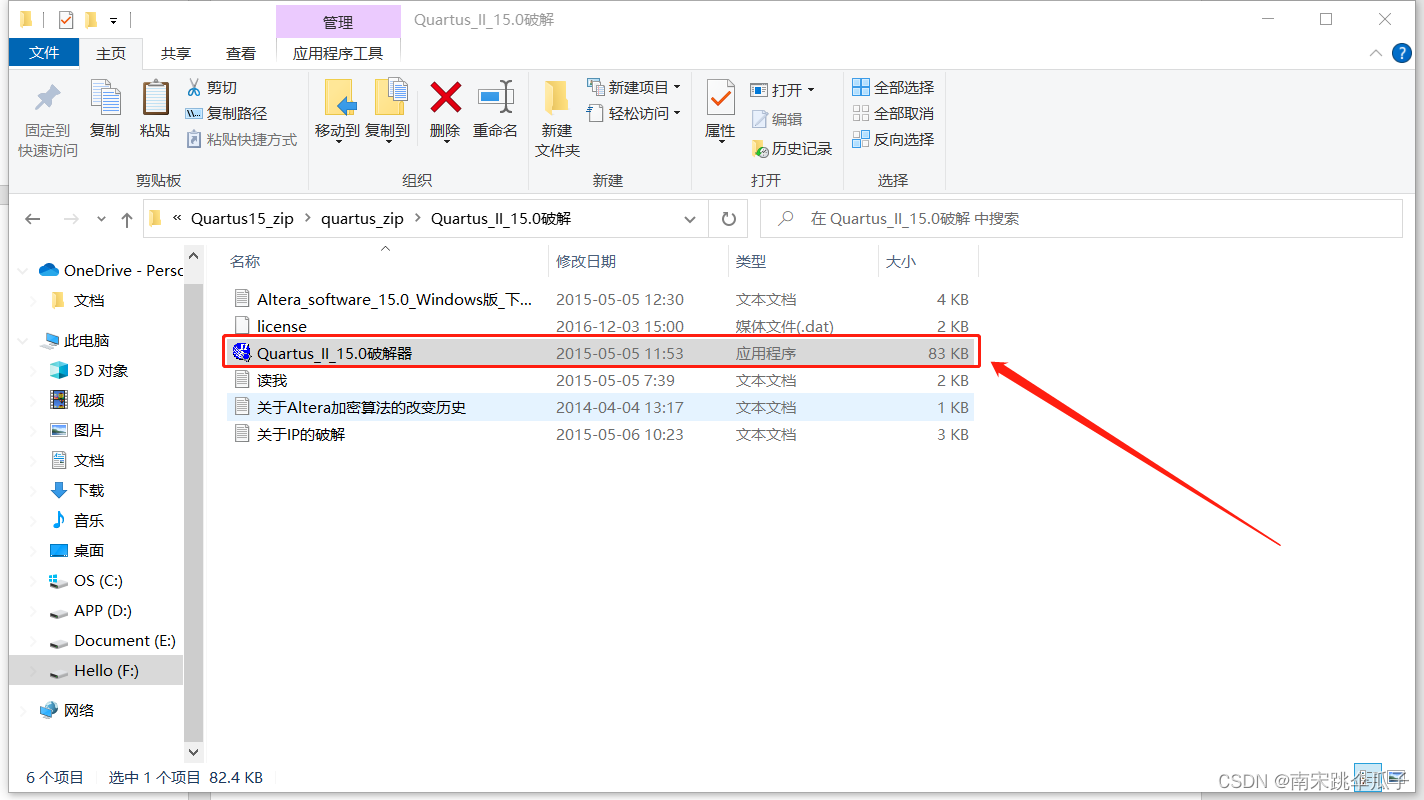Click the navigation pane scroll down arrow
The width and height of the screenshot is (1424, 800).
tap(194, 752)
